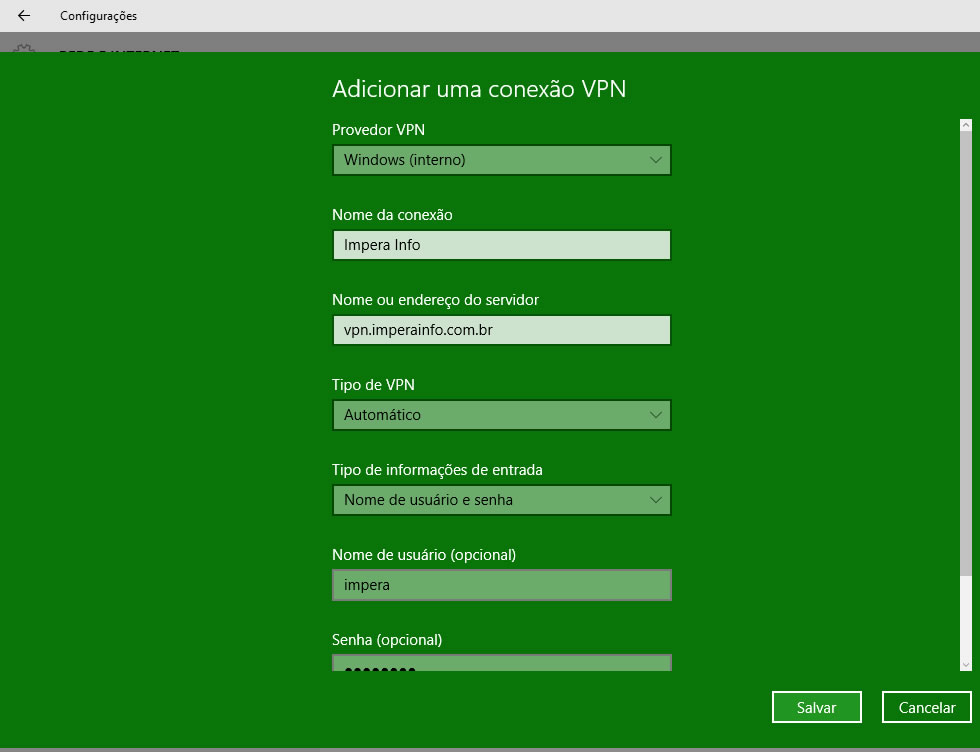This screenshot has width=980, height=752.
Task: Expand the Tipo de VPN dropdown
Action: 501,415
